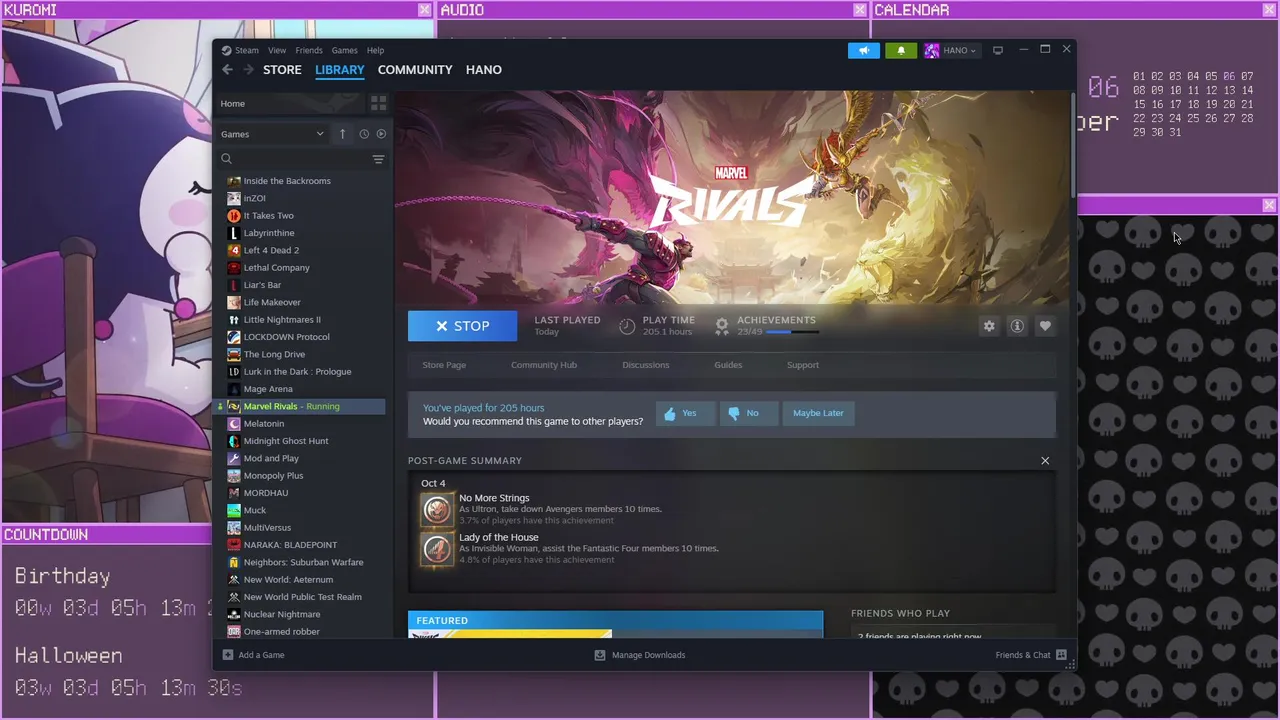Click the achievements progress bar
Viewport: 1280px width, 720px height.
[792, 332]
